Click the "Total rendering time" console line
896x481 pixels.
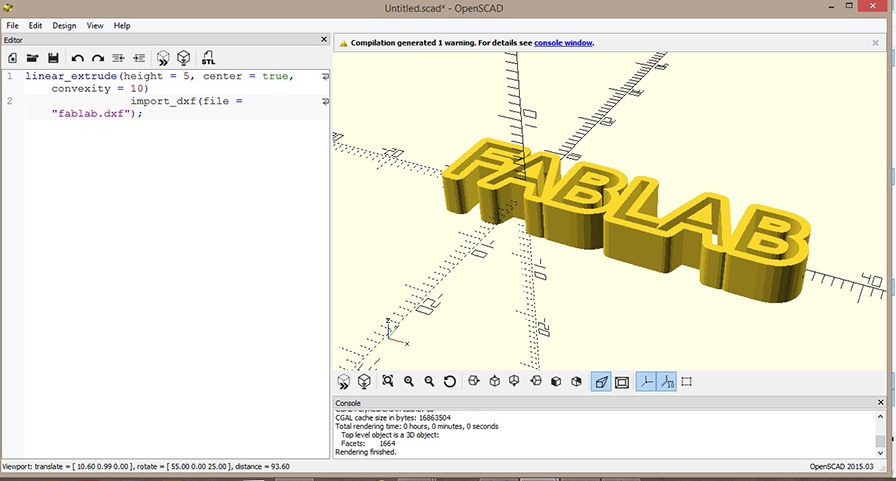point(417,426)
